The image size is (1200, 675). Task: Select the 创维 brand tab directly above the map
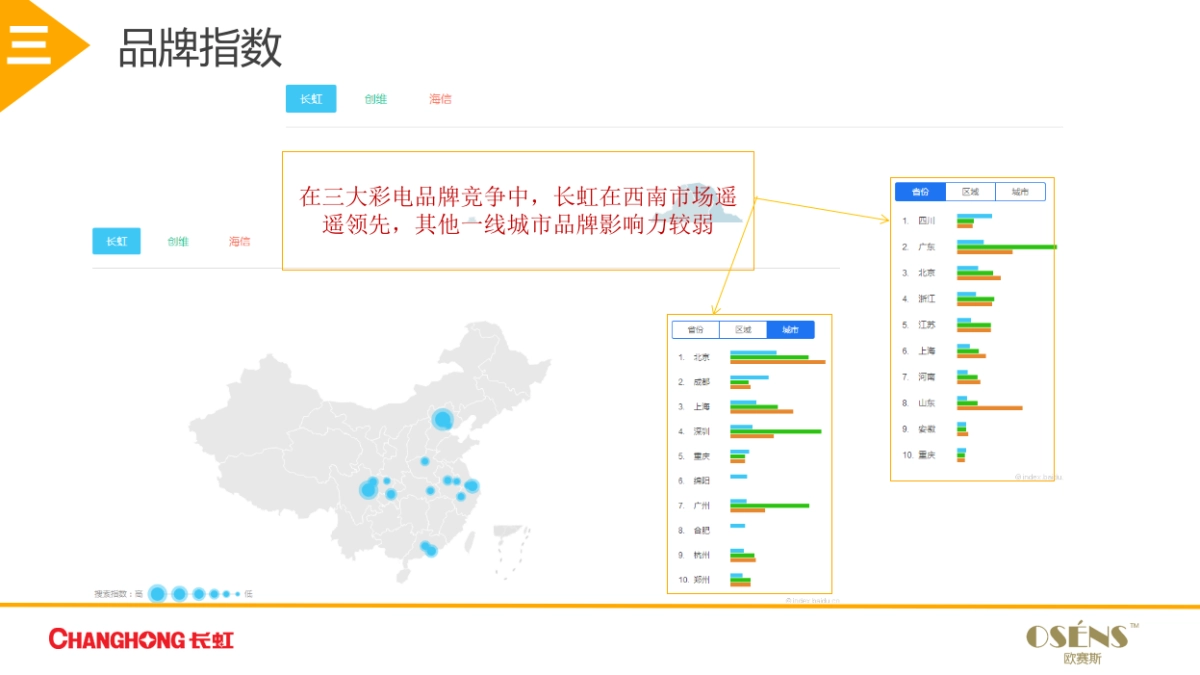tap(178, 241)
